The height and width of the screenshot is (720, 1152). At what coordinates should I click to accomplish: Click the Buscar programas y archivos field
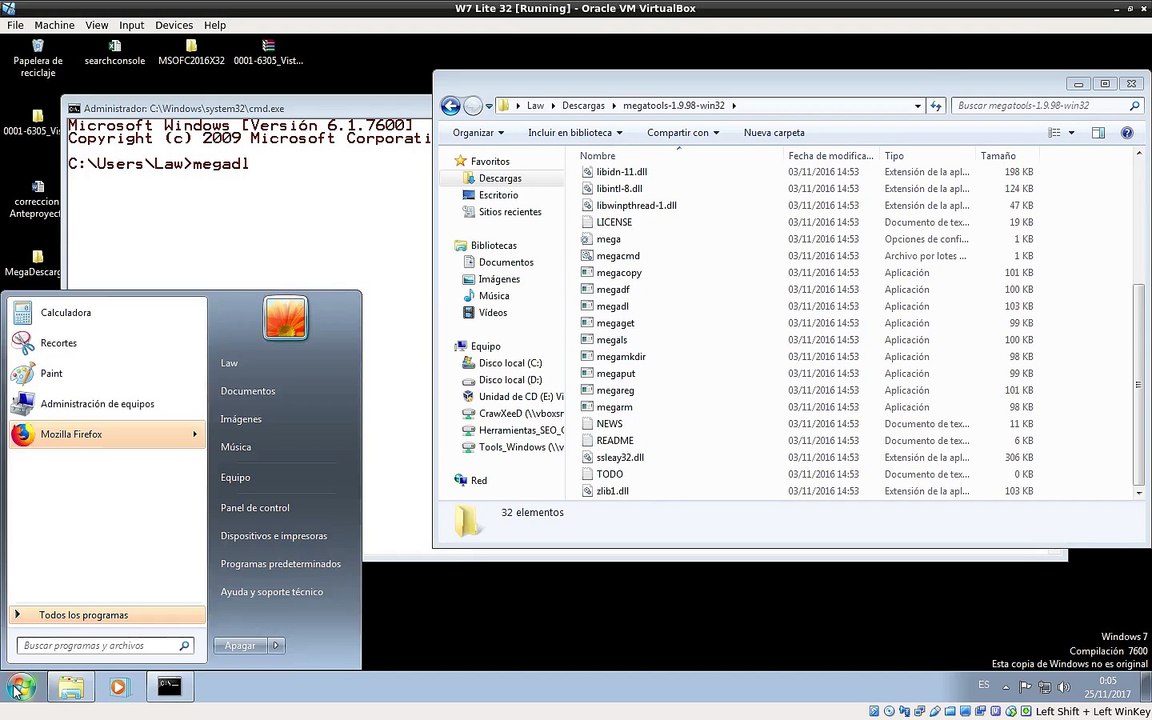click(105, 646)
